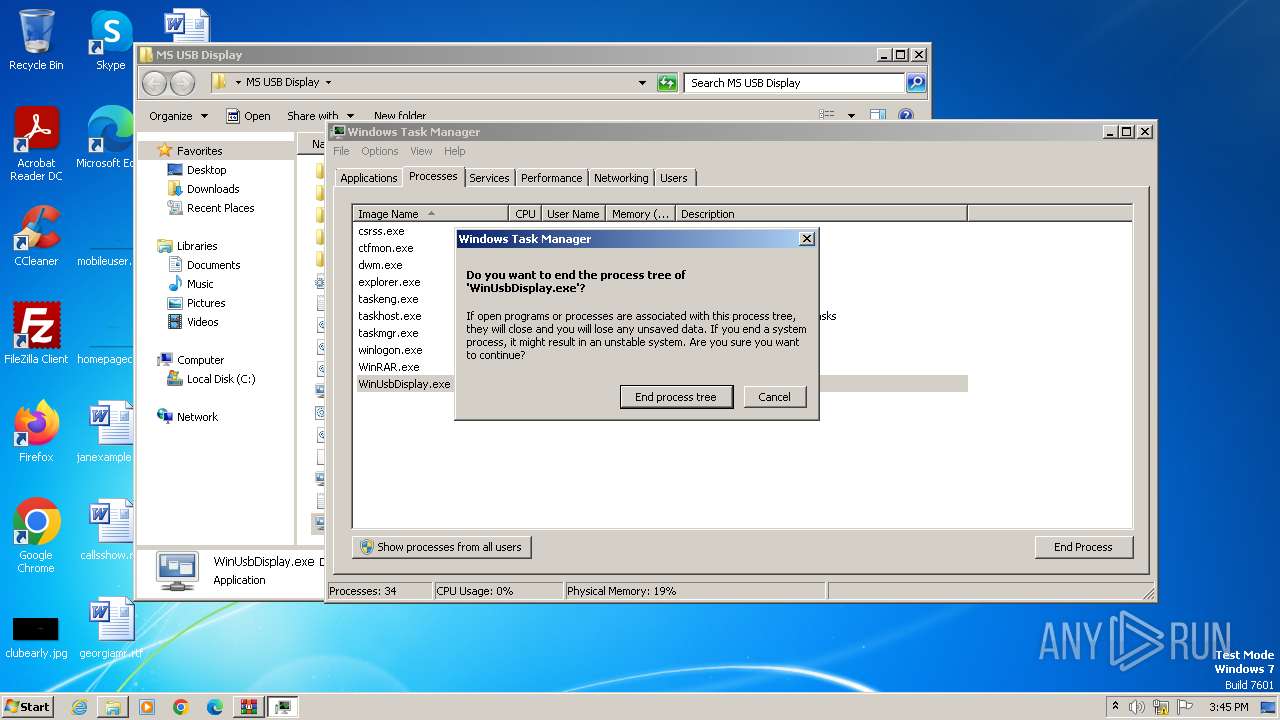Select Network in the navigation pane

click(197, 417)
